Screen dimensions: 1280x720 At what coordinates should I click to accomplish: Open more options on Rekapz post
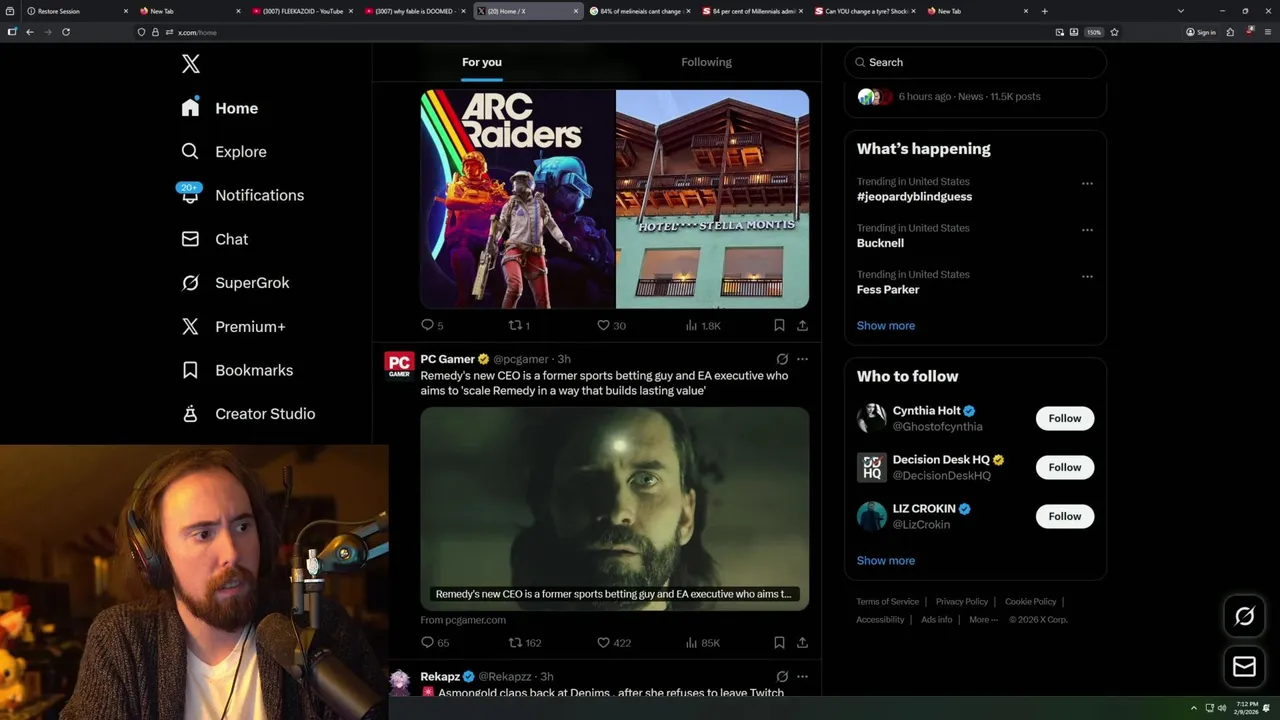point(802,677)
